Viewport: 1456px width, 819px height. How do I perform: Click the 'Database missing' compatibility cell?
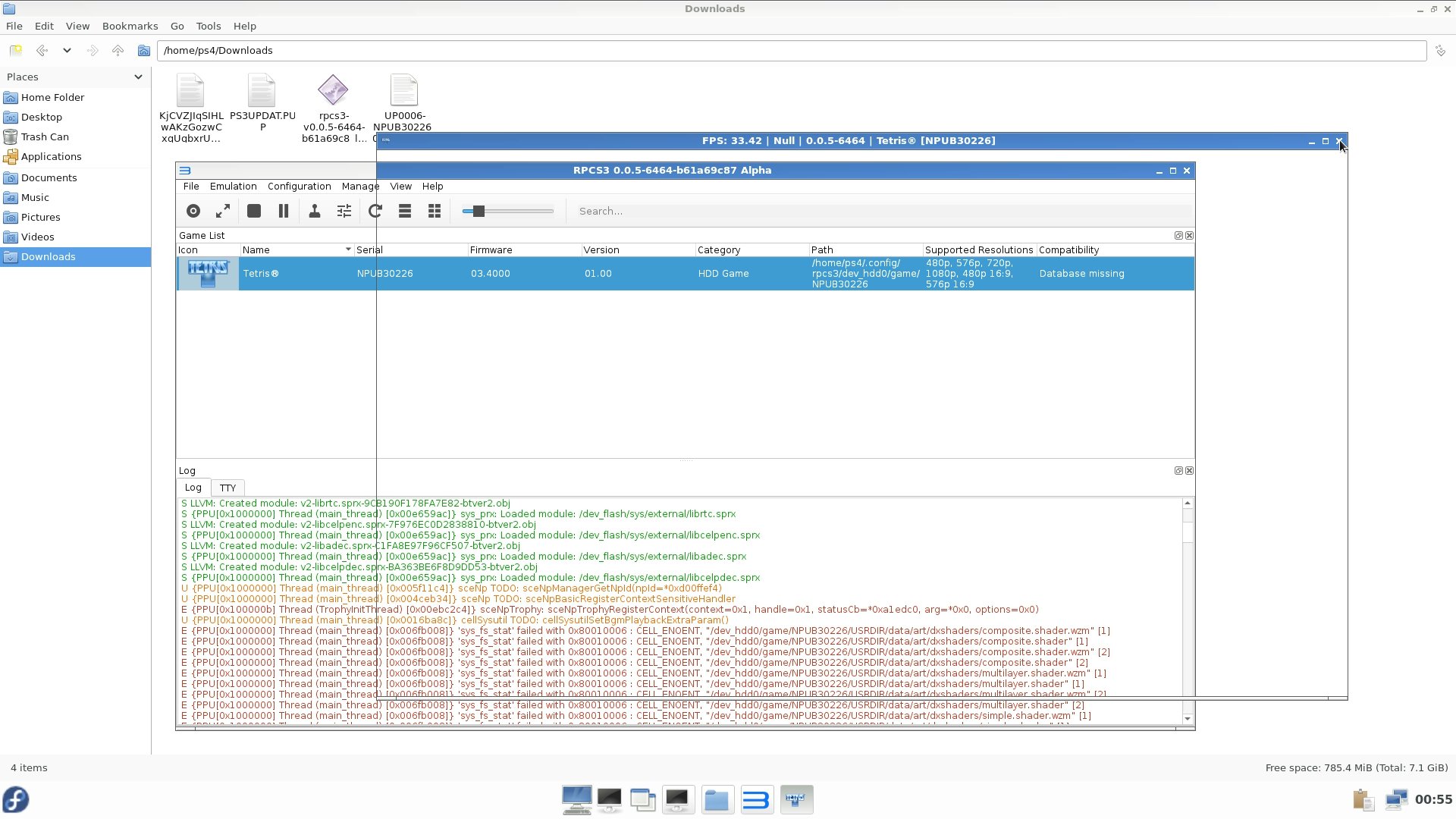pyautogui.click(x=1082, y=274)
